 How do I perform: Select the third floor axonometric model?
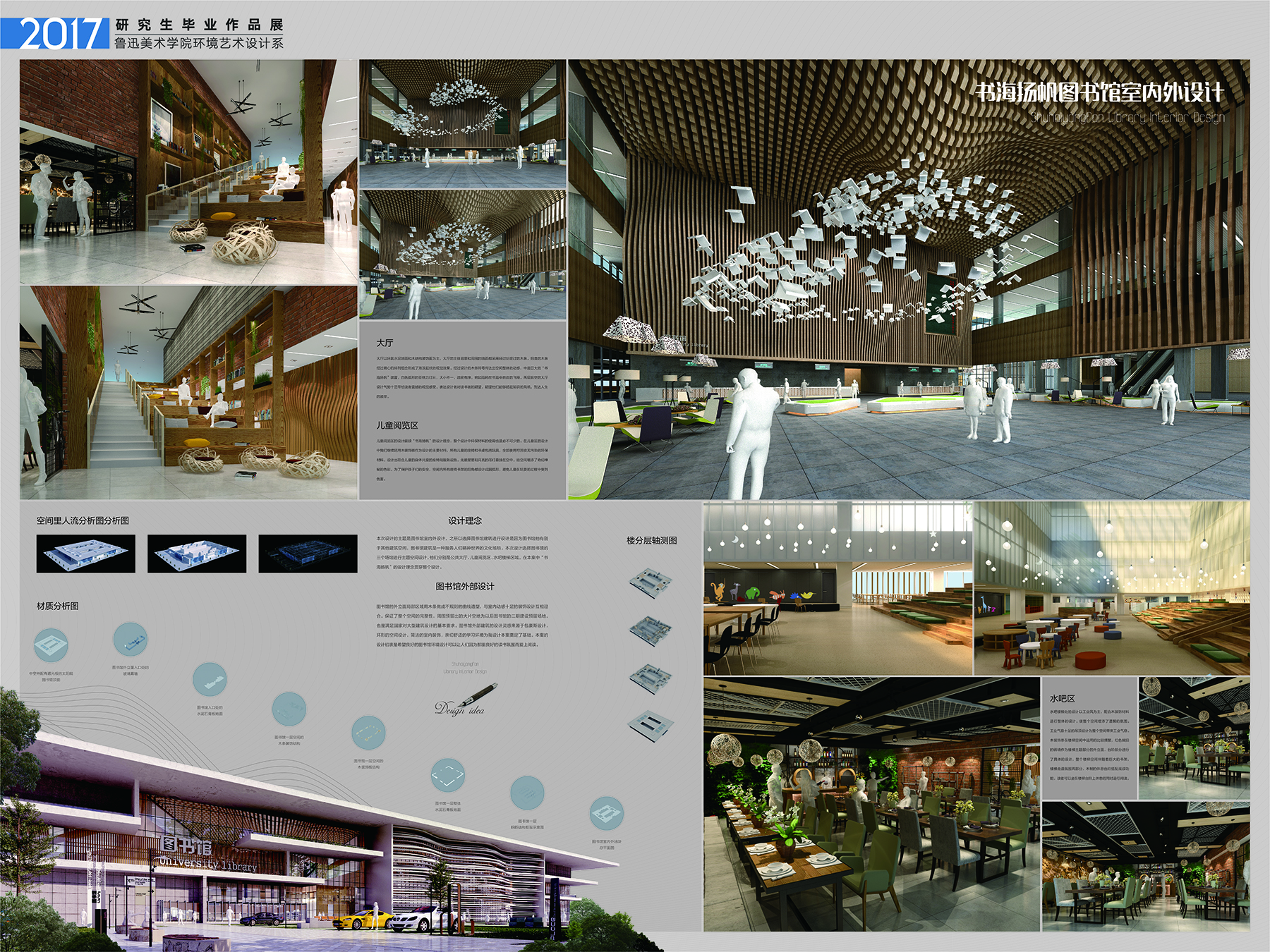(x=651, y=678)
